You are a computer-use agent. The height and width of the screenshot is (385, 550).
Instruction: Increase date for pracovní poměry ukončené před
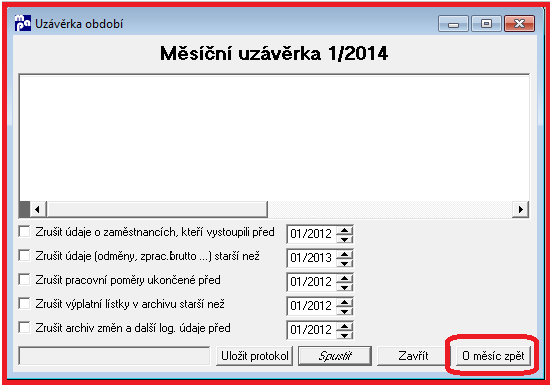[x=344, y=278]
